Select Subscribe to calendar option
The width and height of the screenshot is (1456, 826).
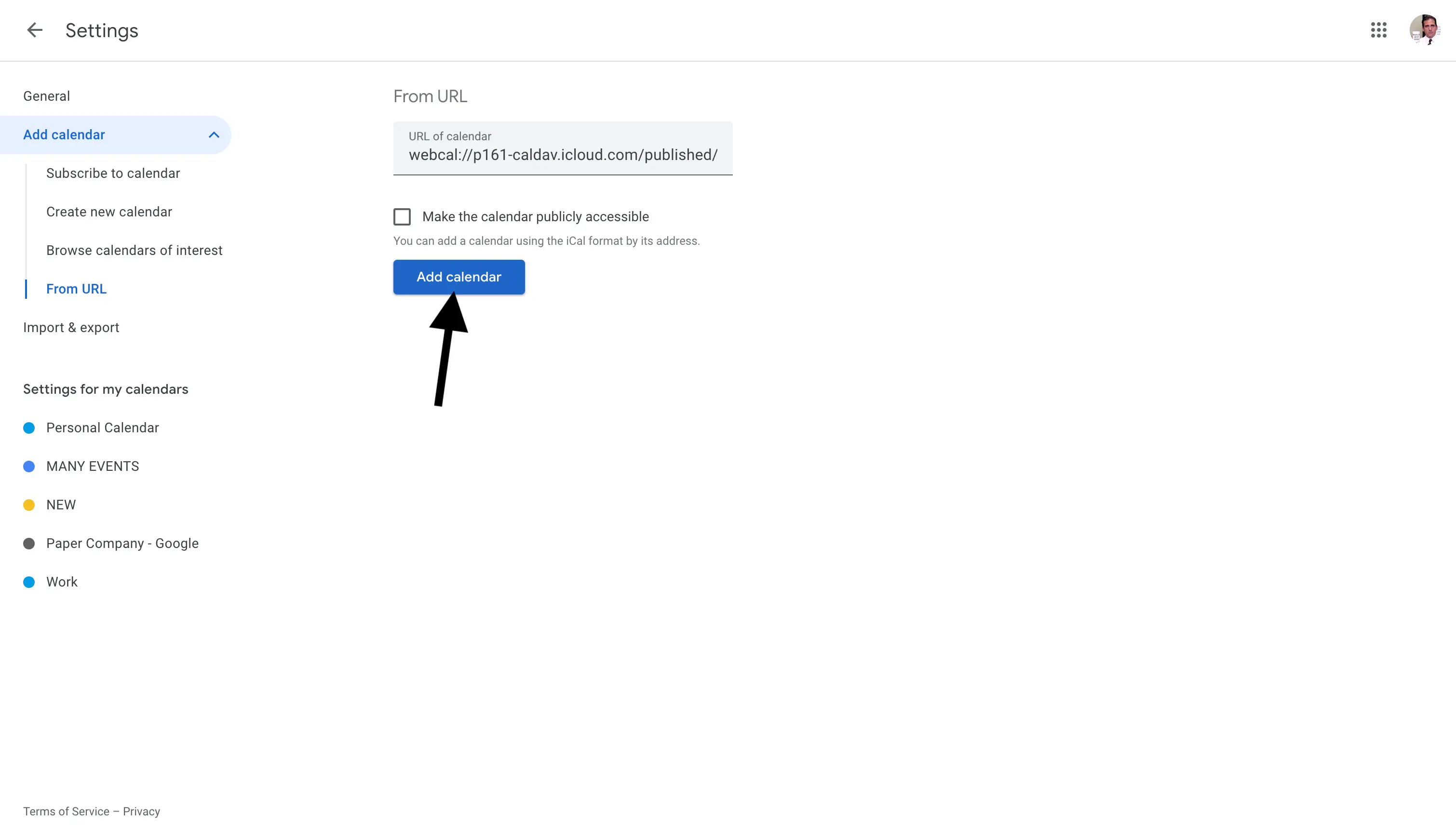point(112,173)
